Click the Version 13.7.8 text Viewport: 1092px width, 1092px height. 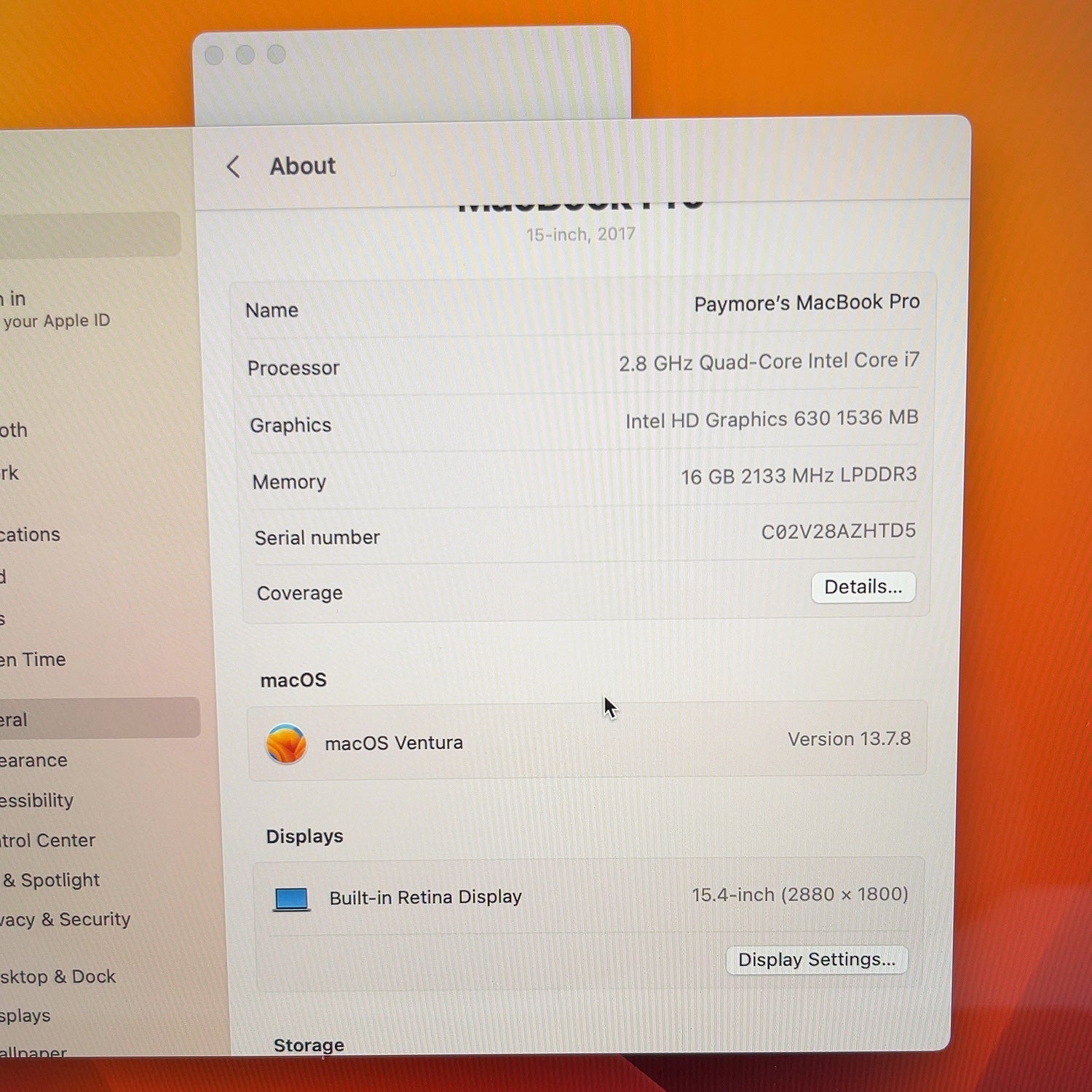click(849, 739)
